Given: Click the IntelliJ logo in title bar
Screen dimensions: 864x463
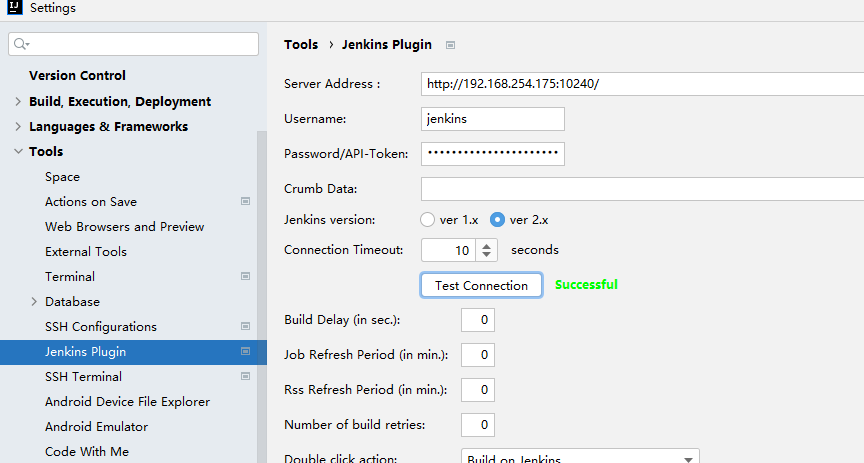Looking at the screenshot, I should (13, 9).
